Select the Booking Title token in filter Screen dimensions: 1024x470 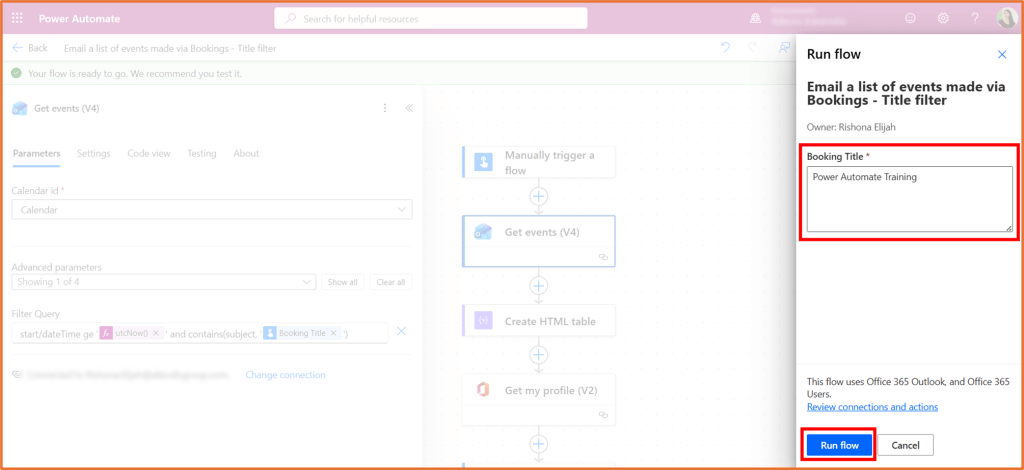click(x=301, y=333)
